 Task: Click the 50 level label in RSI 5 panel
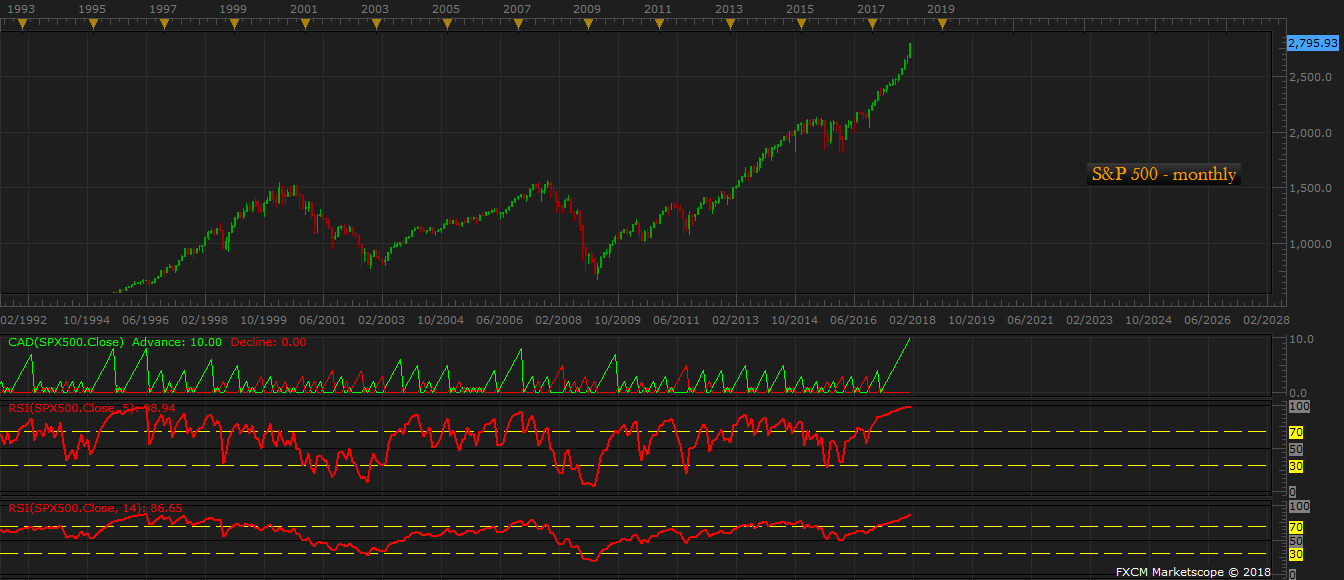pyautogui.click(x=1295, y=449)
